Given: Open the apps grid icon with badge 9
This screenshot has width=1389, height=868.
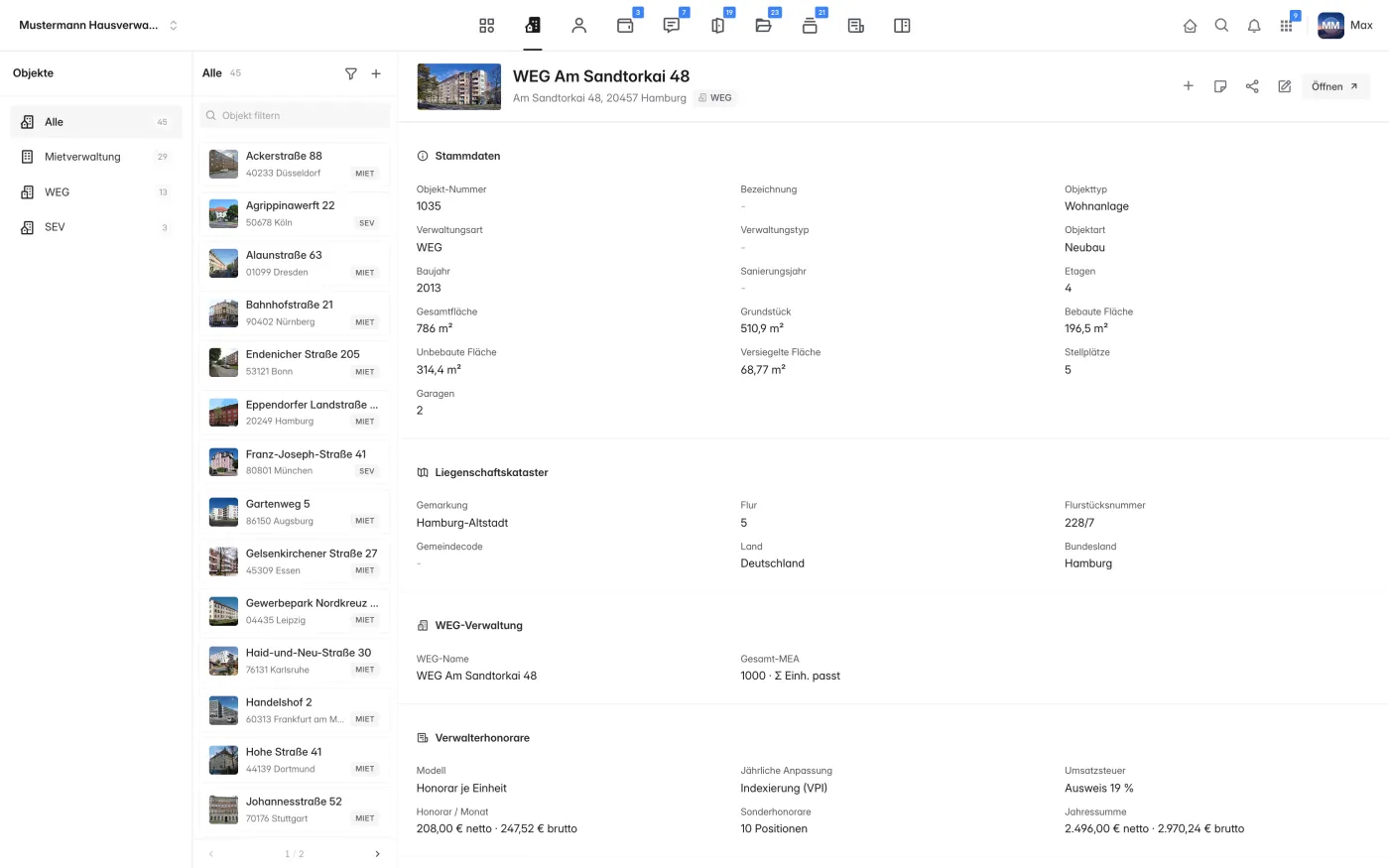Looking at the screenshot, I should (x=1286, y=26).
